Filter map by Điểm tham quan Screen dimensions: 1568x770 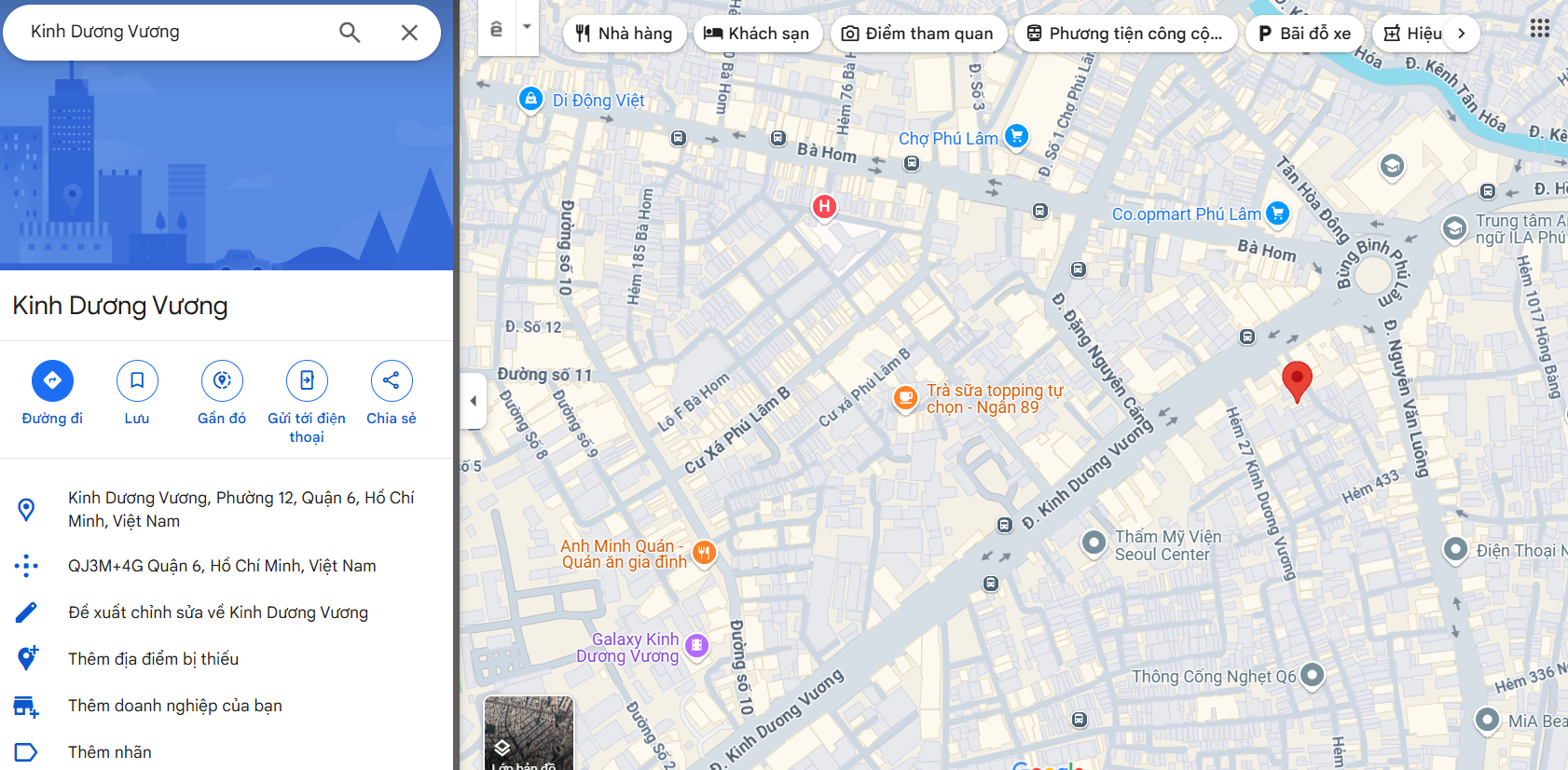click(x=918, y=34)
